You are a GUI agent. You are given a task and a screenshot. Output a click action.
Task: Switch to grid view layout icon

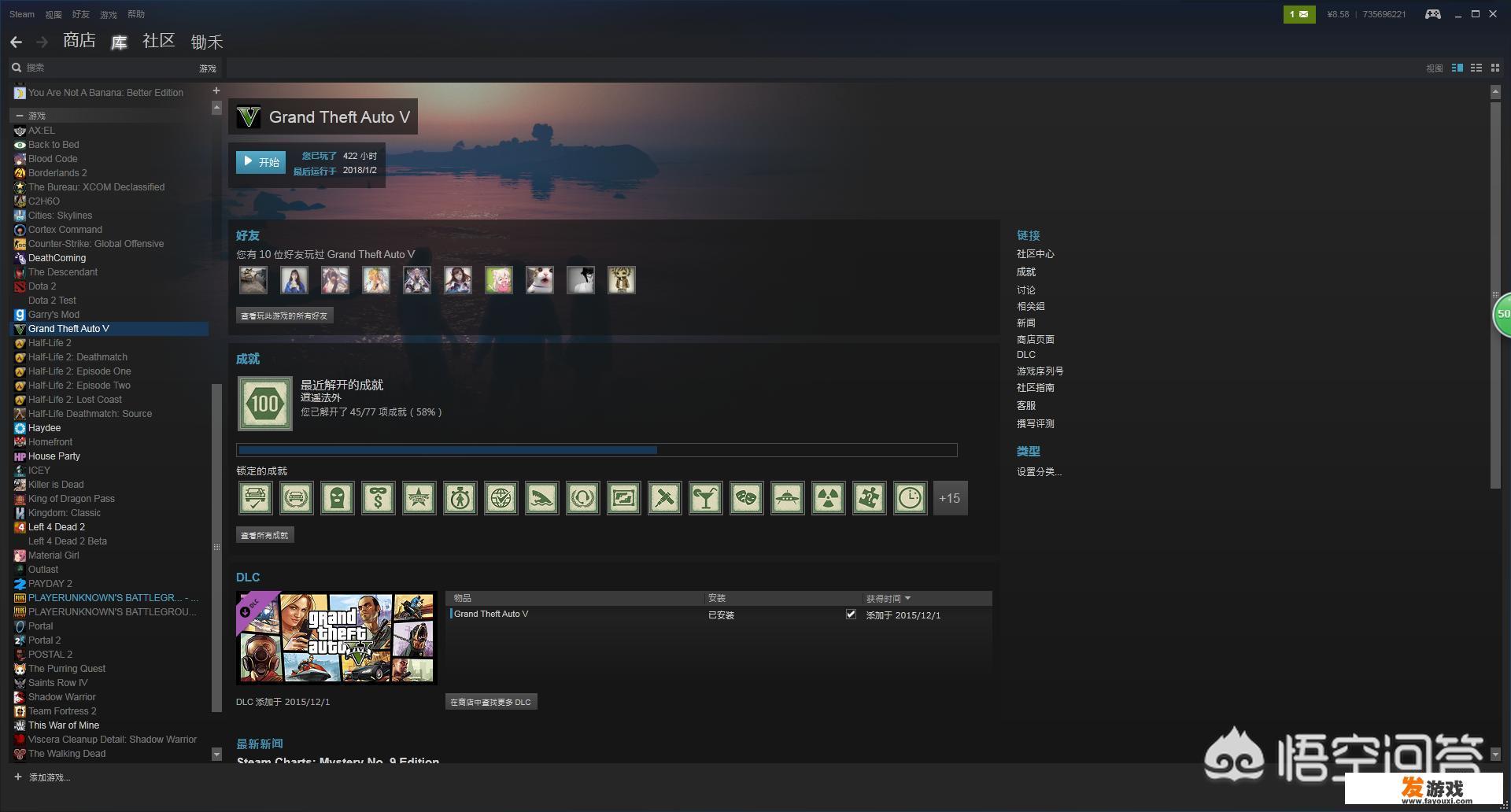coord(1495,68)
